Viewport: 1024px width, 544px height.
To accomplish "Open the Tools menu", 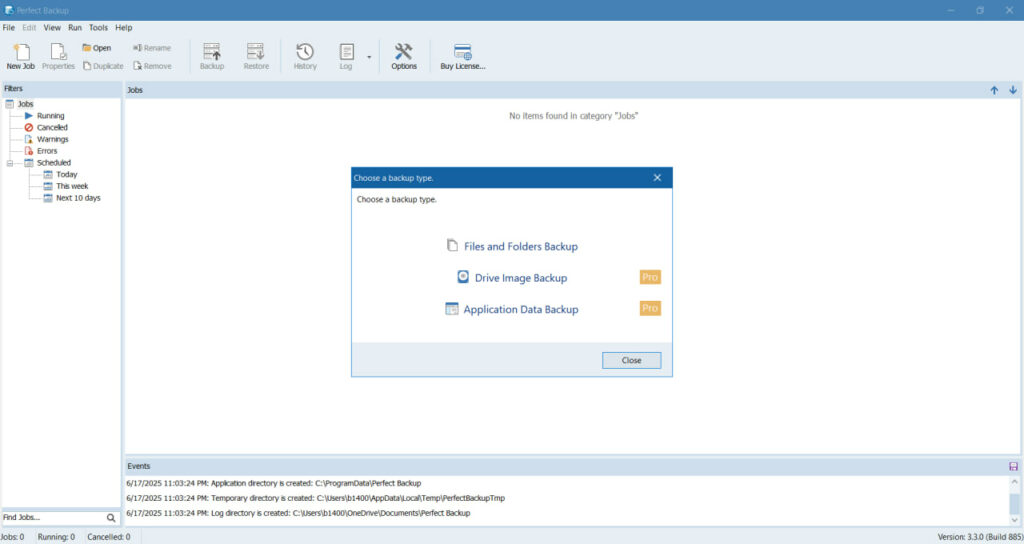I will tap(99, 27).
